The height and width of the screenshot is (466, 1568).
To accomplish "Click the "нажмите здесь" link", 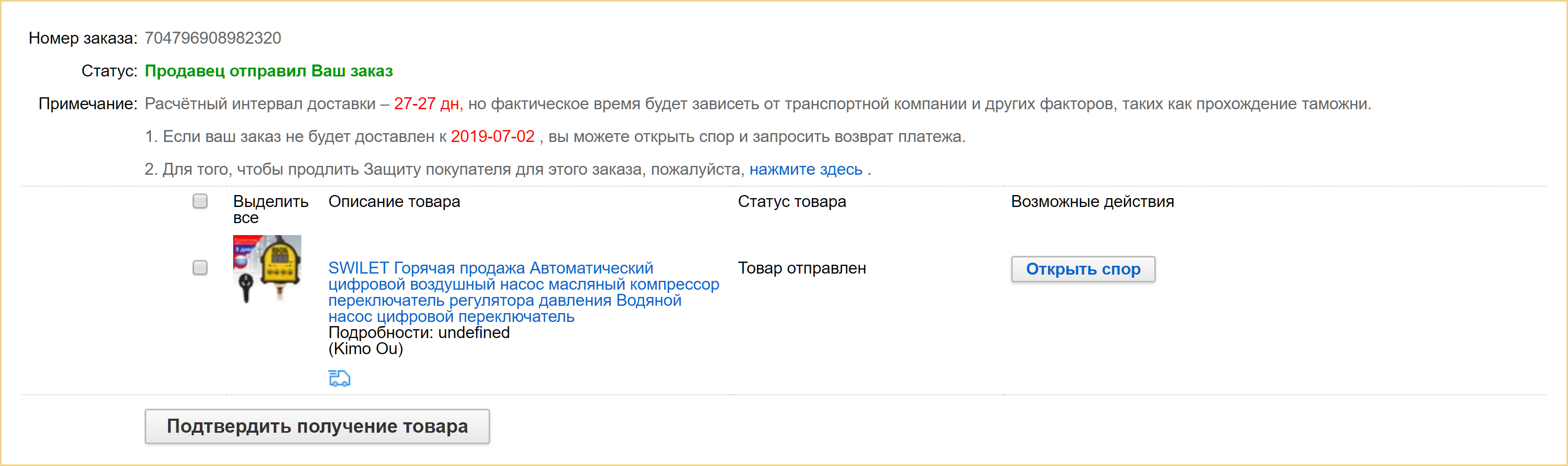I will tap(805, 169).
